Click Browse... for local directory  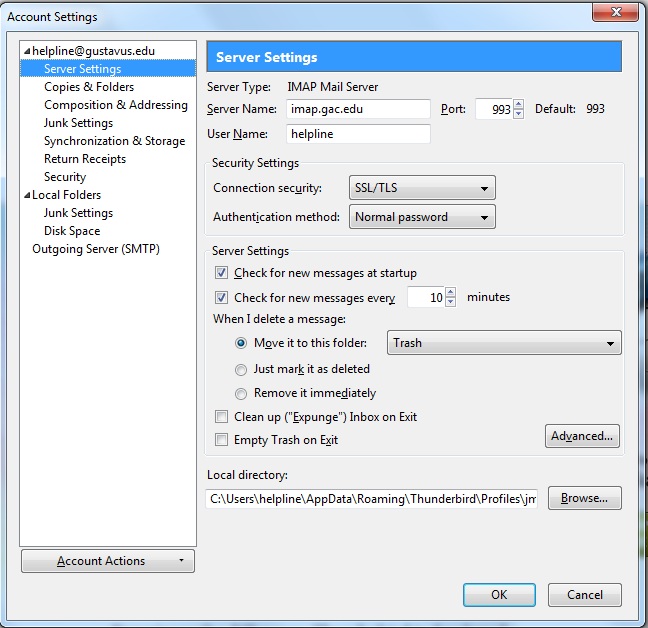point(584,498)
